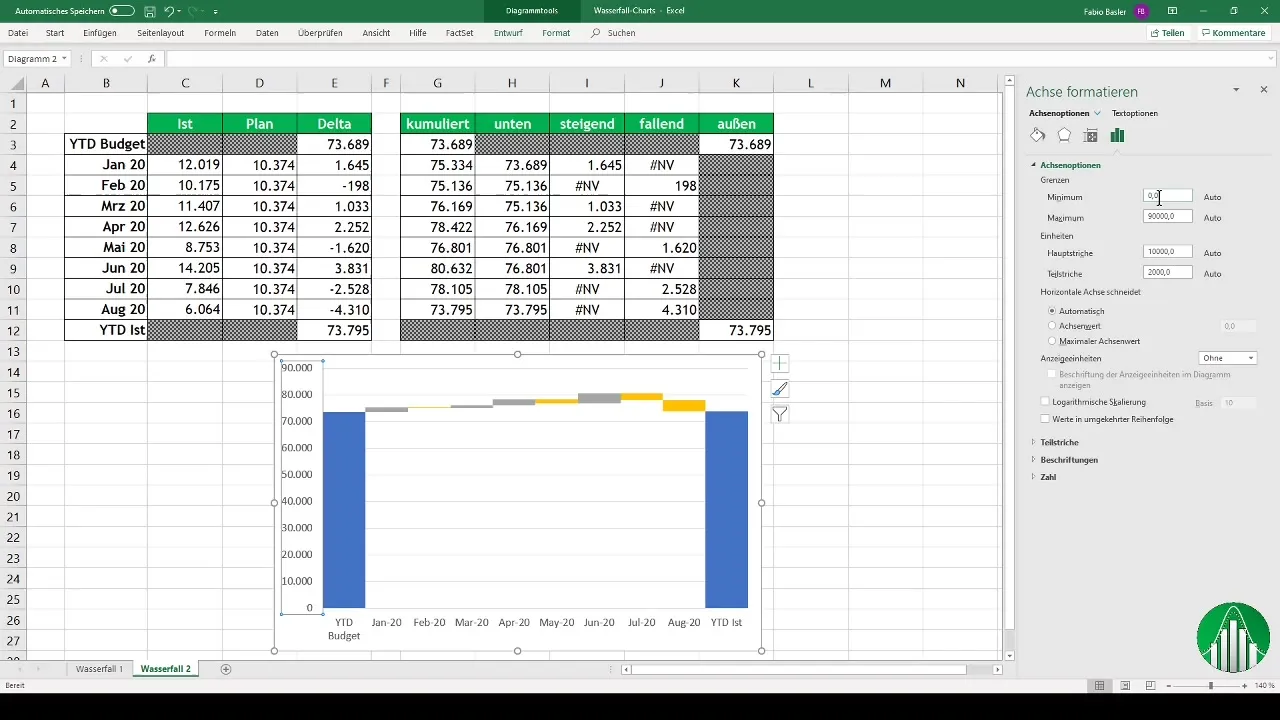1280x720 pixels.
Task: Click the confirm entry checkmark icon
Action: coord(127,59)
